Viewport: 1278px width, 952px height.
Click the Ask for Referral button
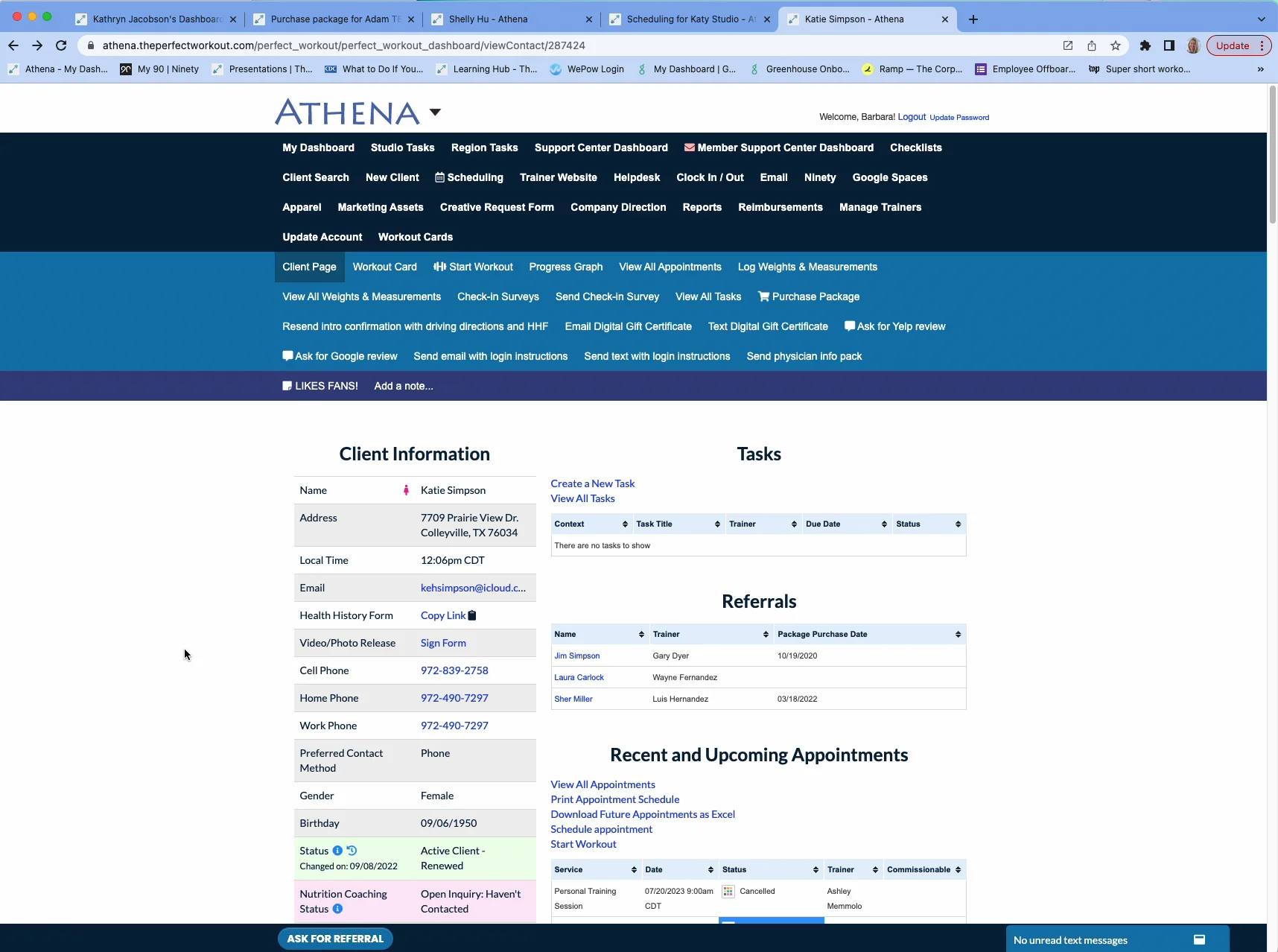335,939
